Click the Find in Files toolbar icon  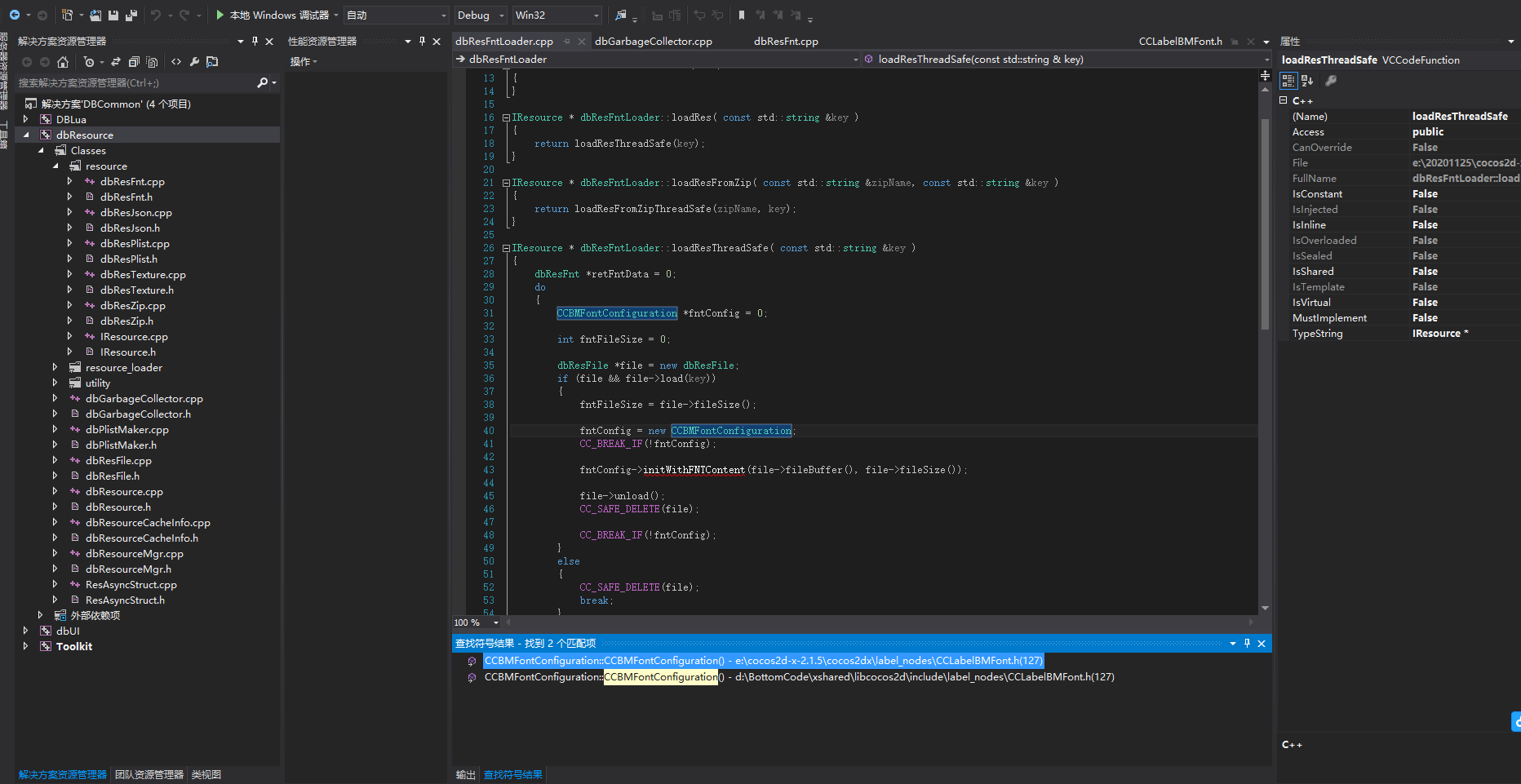(x=621, y=15)
